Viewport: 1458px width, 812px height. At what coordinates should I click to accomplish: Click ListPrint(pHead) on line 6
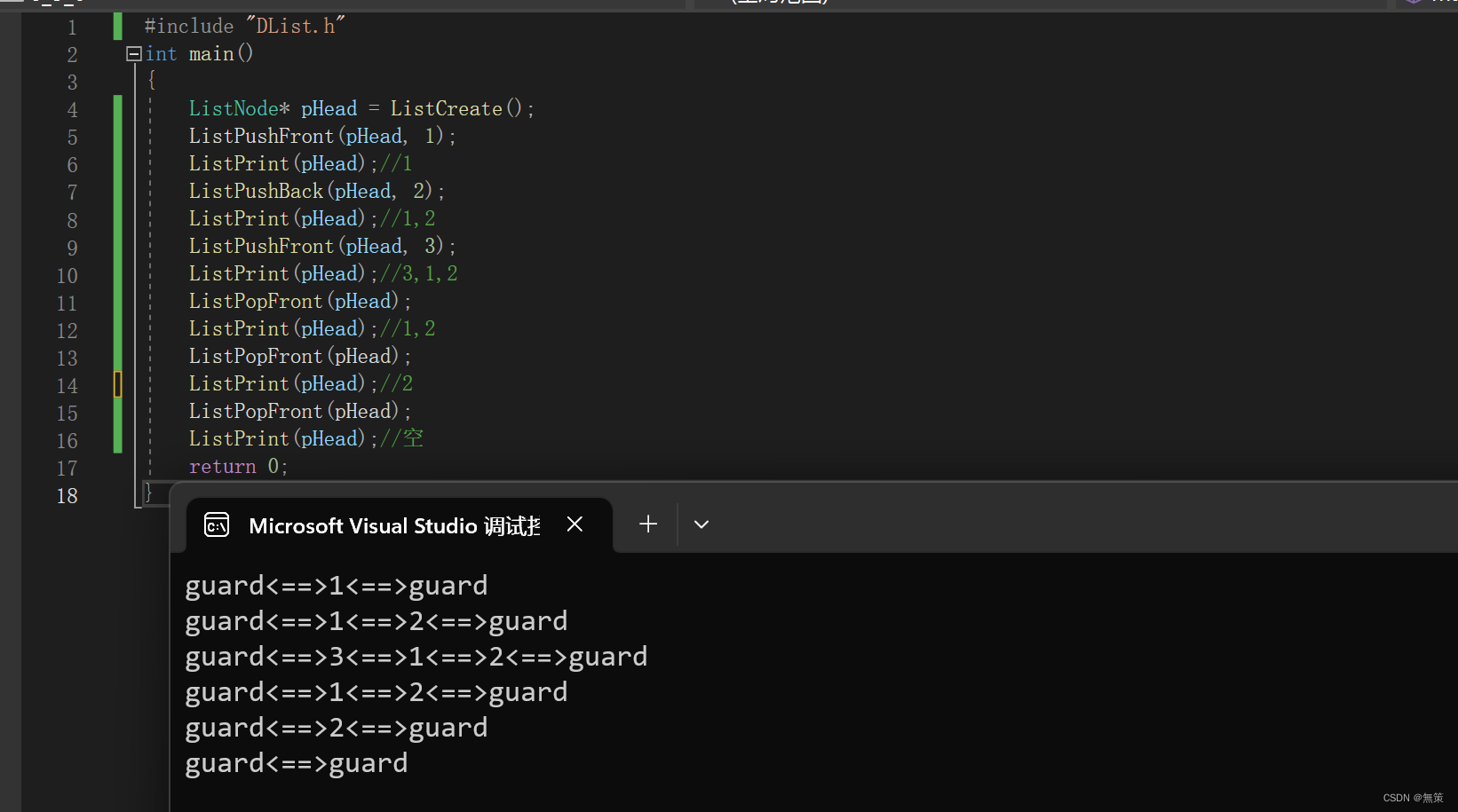(282, 164)
